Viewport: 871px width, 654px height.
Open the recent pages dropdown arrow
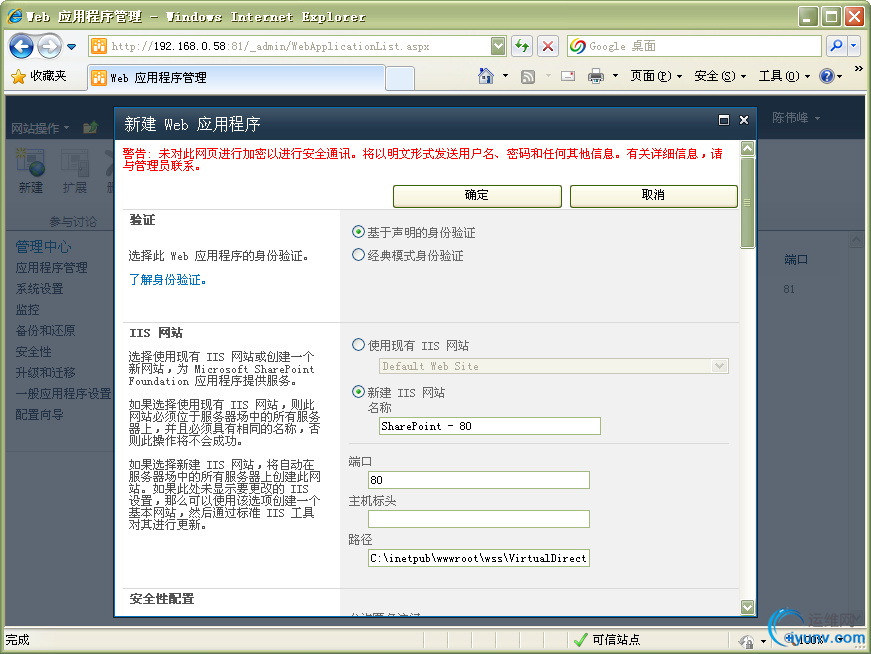pyautogui.click(x=72, y=47)
